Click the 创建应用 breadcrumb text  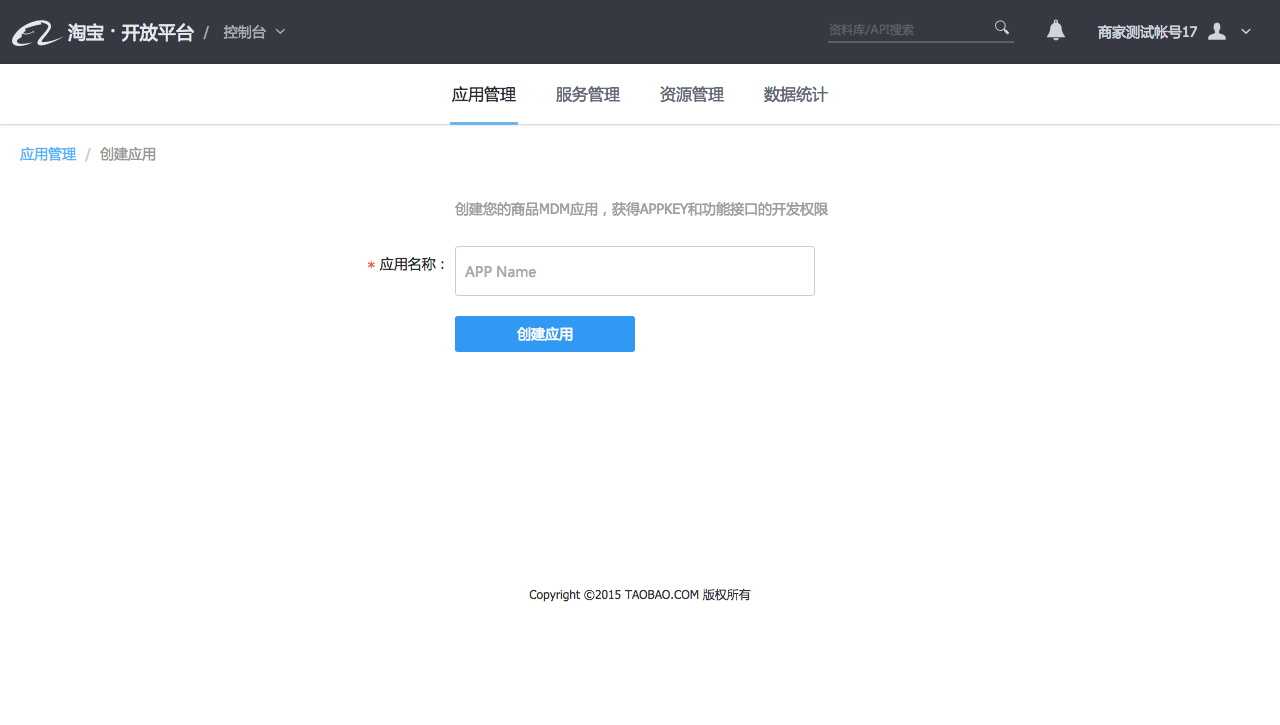coord(128,154)
